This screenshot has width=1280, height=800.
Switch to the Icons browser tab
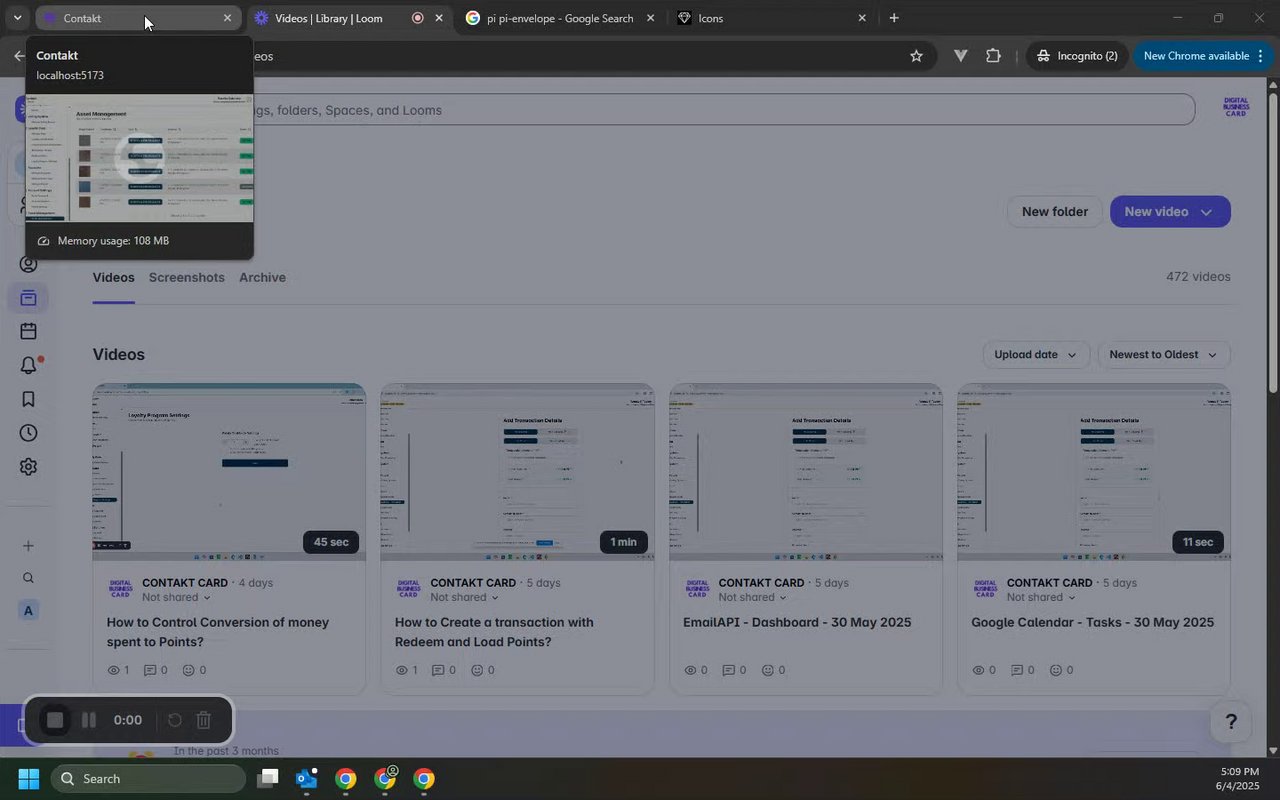tap(771, 18)
